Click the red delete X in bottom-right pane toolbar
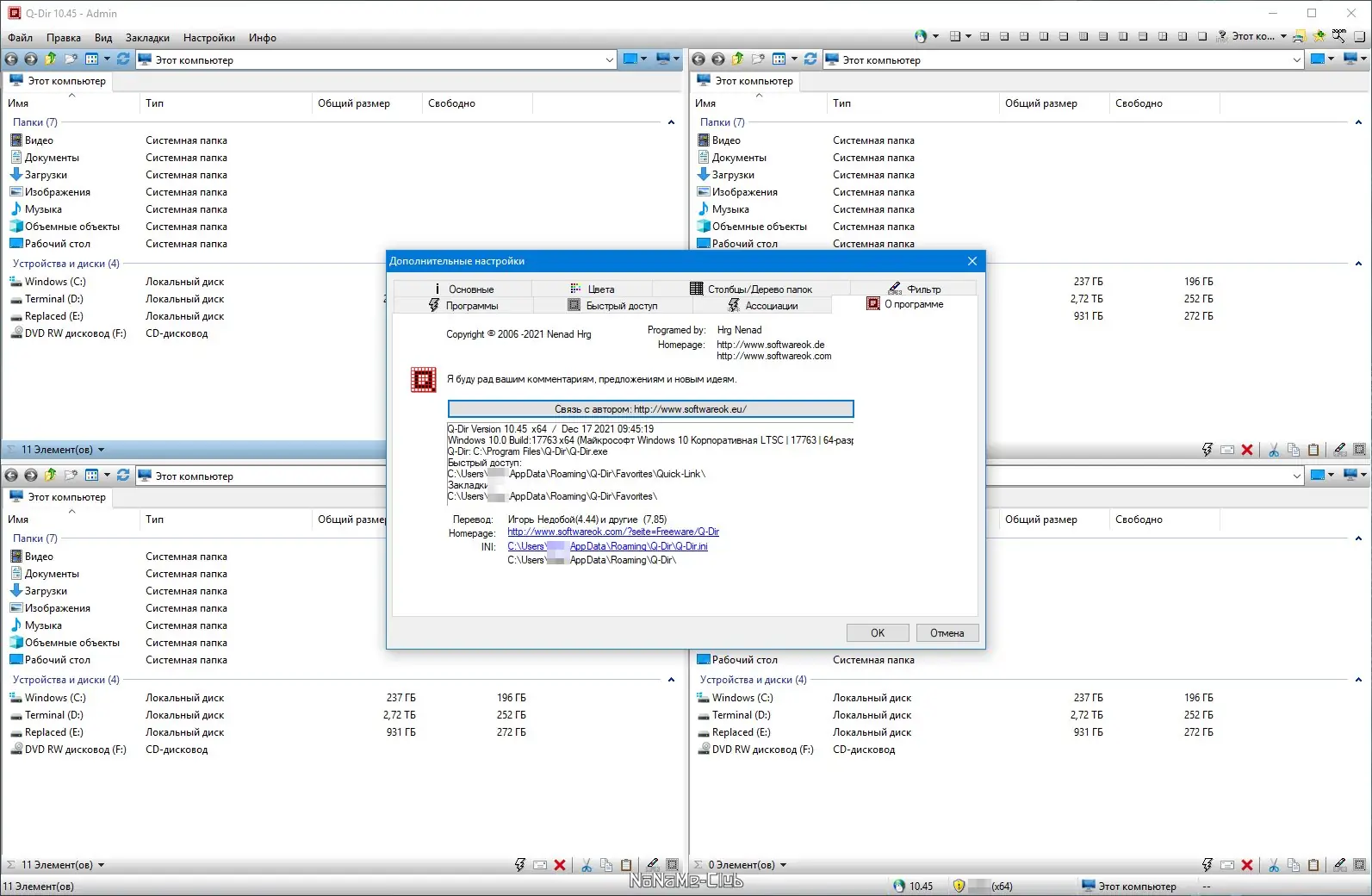The image size is (1372, 896). click(1247, 865)
